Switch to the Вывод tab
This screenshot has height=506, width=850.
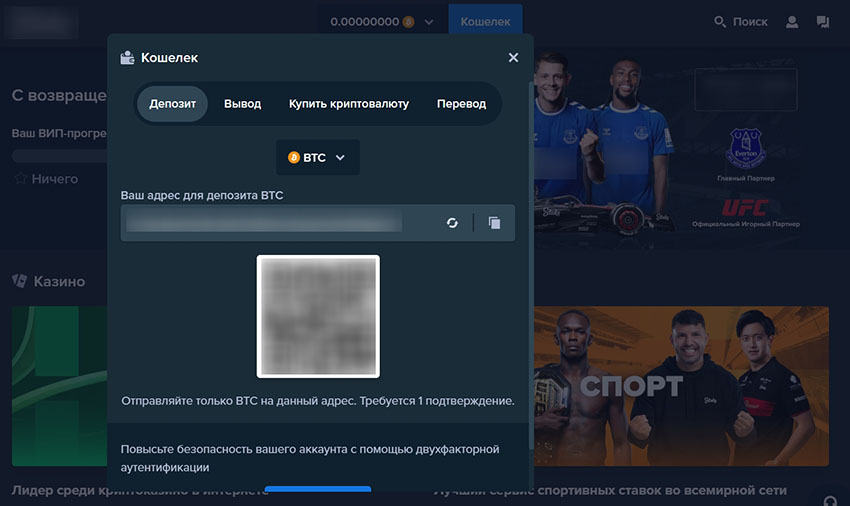[x=242, y=104]
